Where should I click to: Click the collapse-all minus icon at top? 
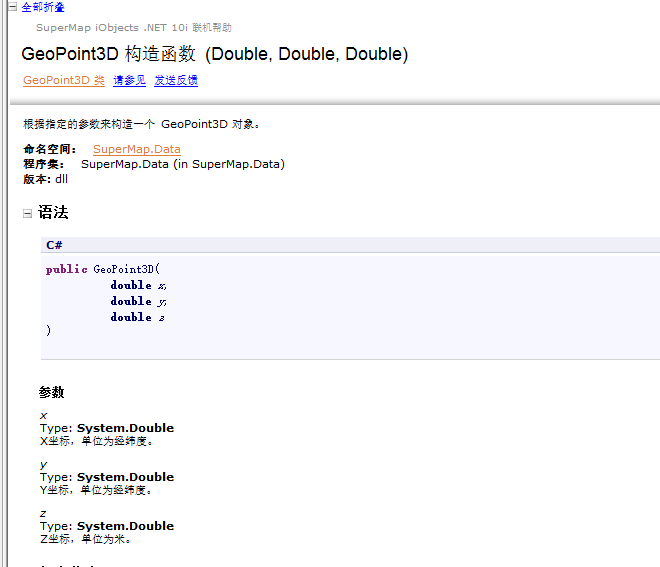click(13, 7)
